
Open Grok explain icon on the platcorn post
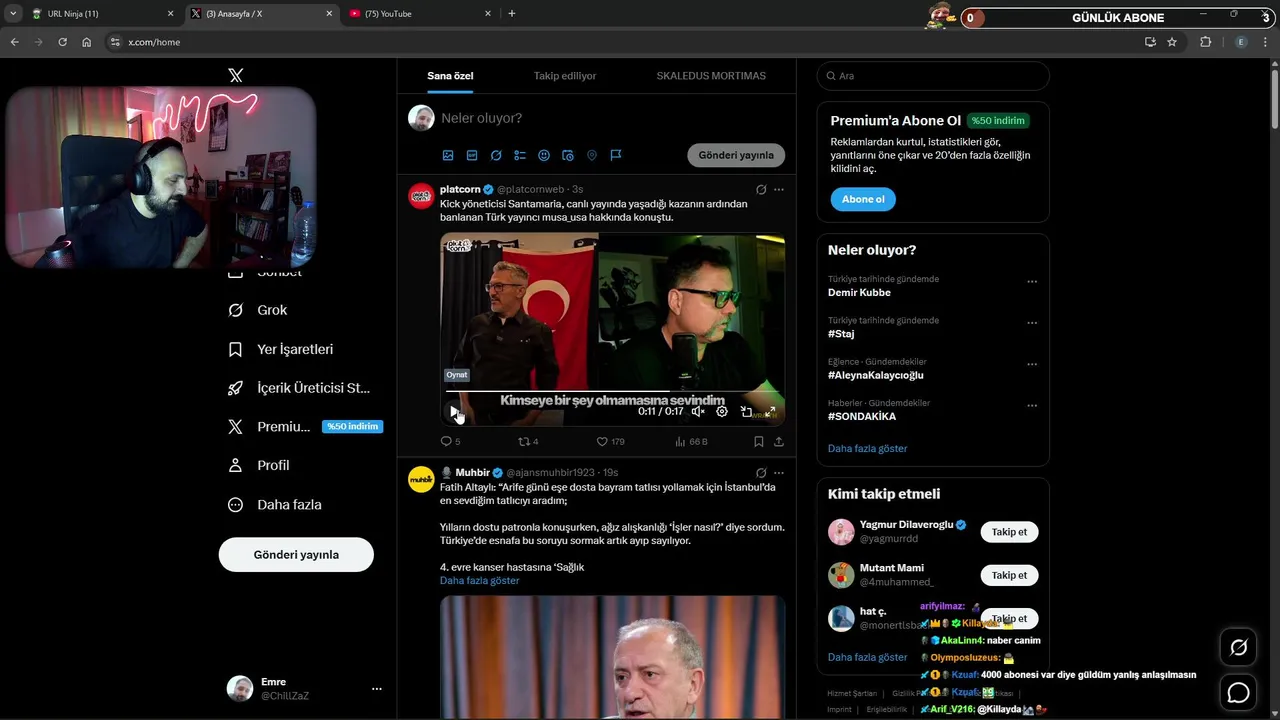[761, 189]
